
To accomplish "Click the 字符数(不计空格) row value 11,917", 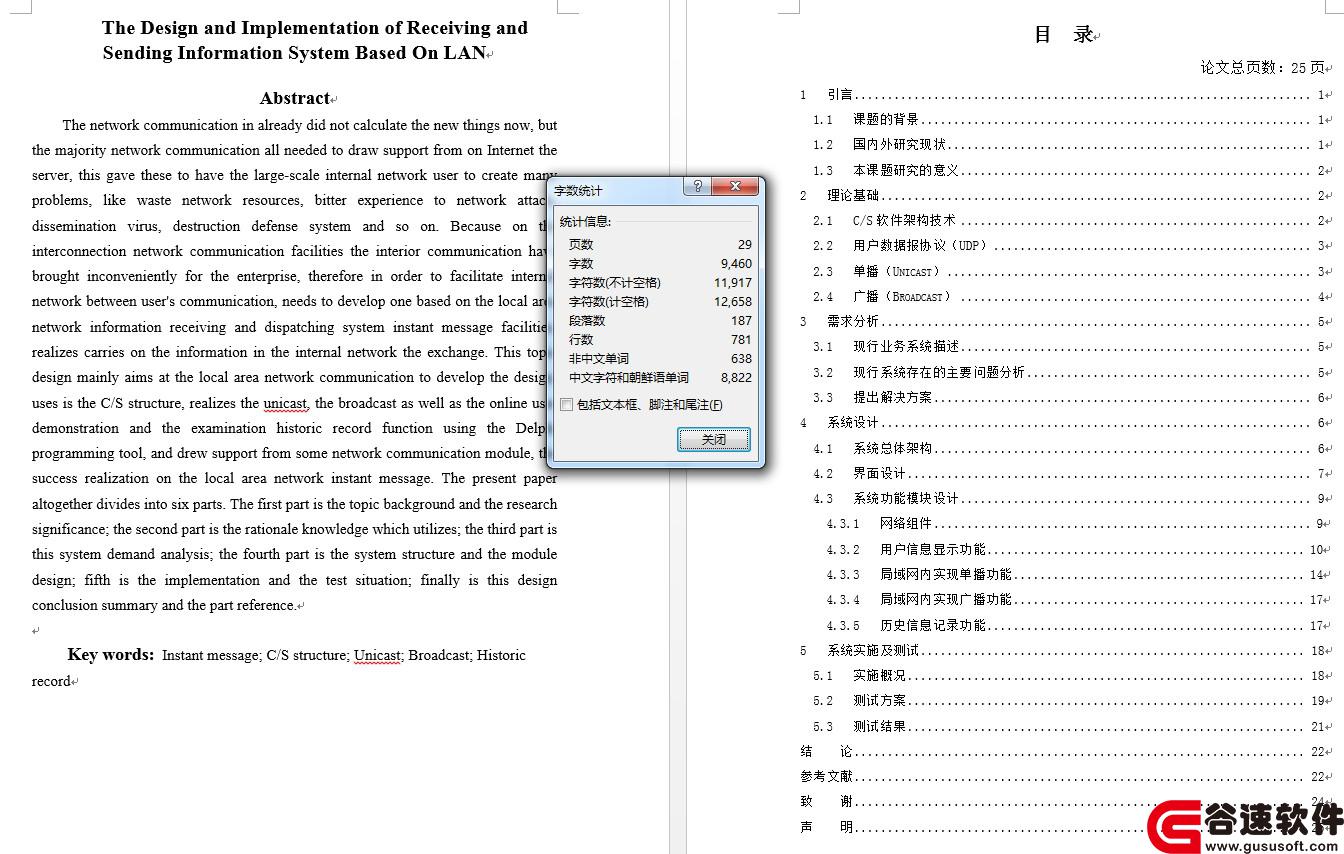I will (733, 282).
